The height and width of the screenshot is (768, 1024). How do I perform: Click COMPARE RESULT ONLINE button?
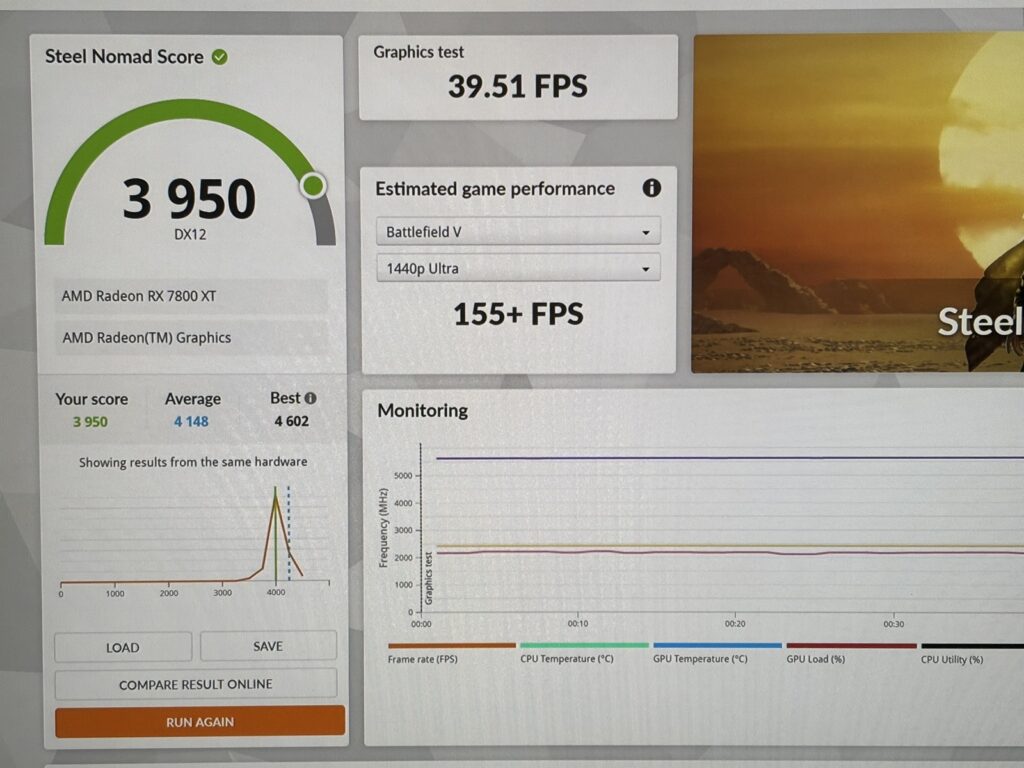click(x=196, y=684)
